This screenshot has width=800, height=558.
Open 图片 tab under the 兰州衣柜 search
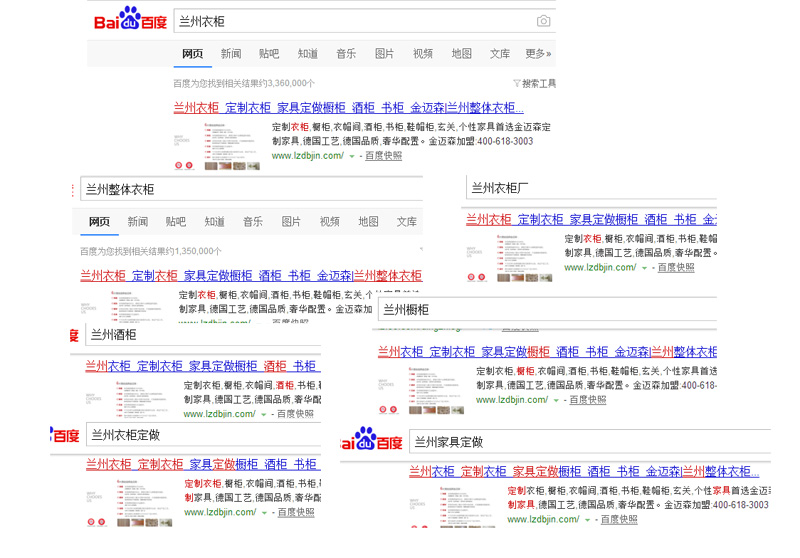384,54
